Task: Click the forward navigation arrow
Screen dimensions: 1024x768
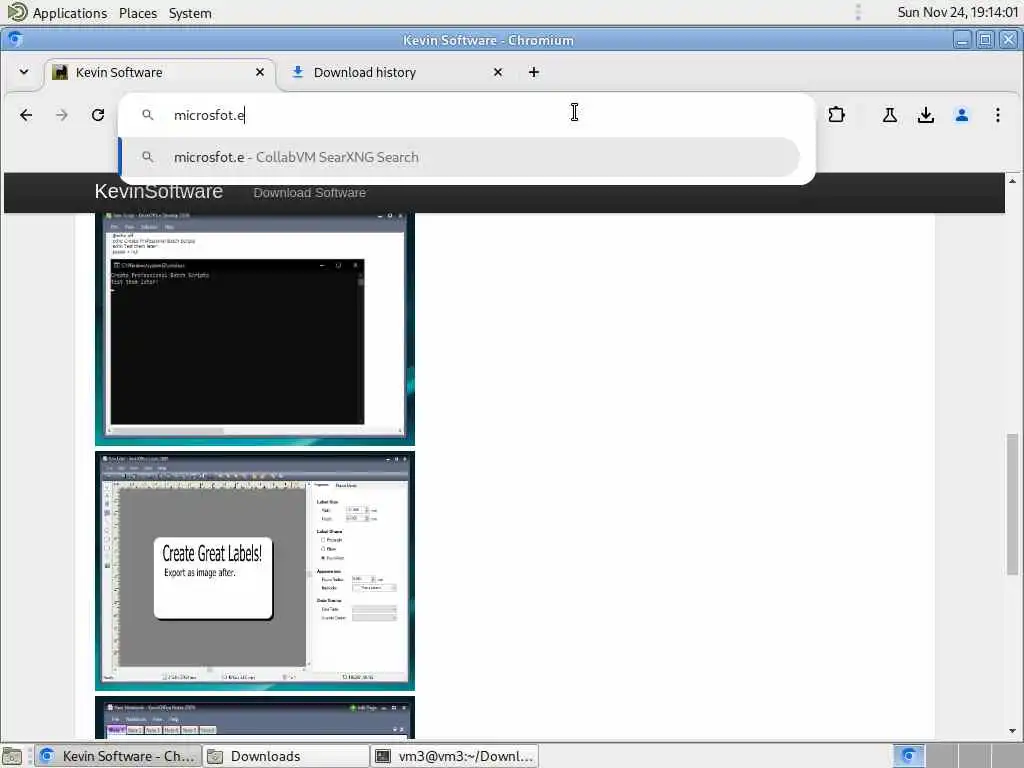Action: (x=61, y=115)
